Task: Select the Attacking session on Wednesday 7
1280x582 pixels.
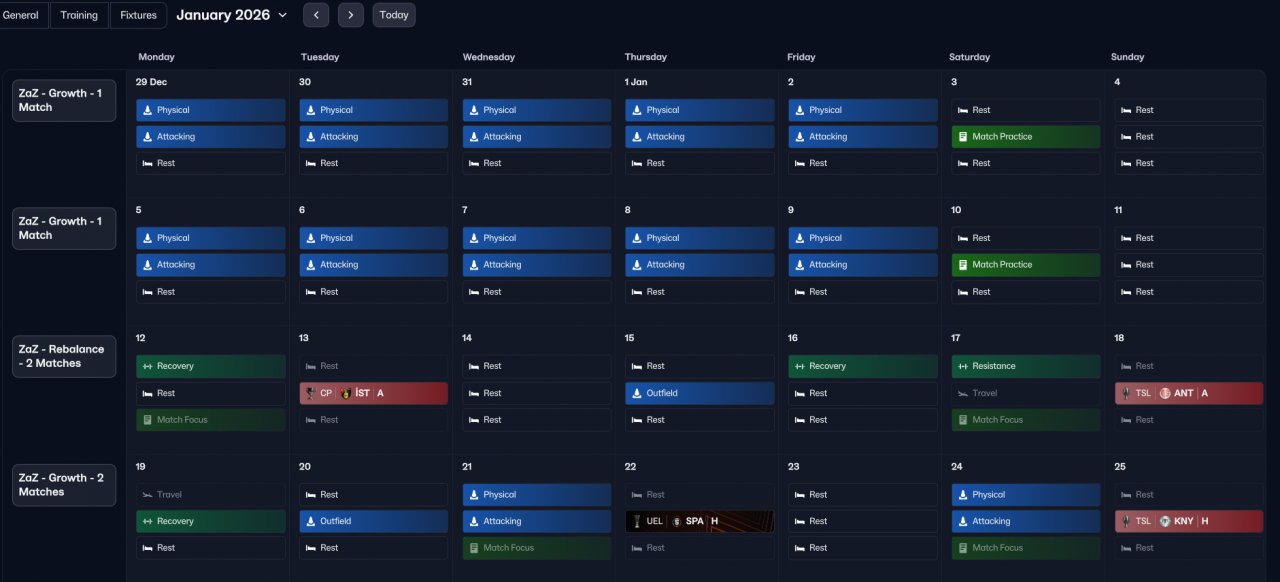Action: [537, 265]
